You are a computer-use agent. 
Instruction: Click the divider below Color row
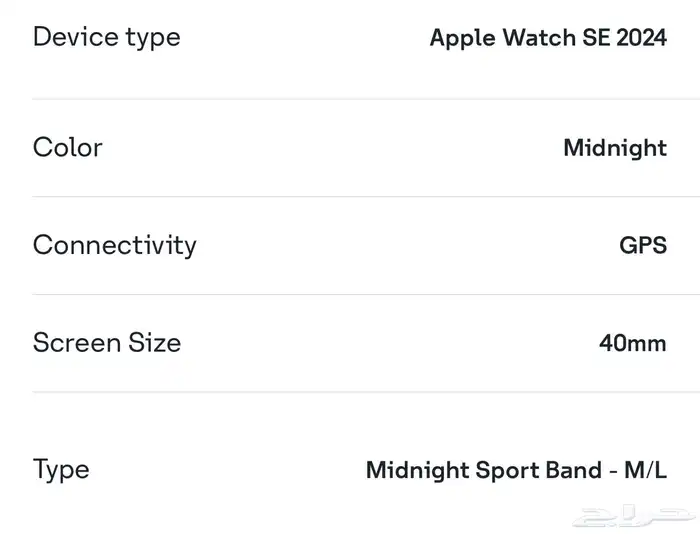click(366, 196)
